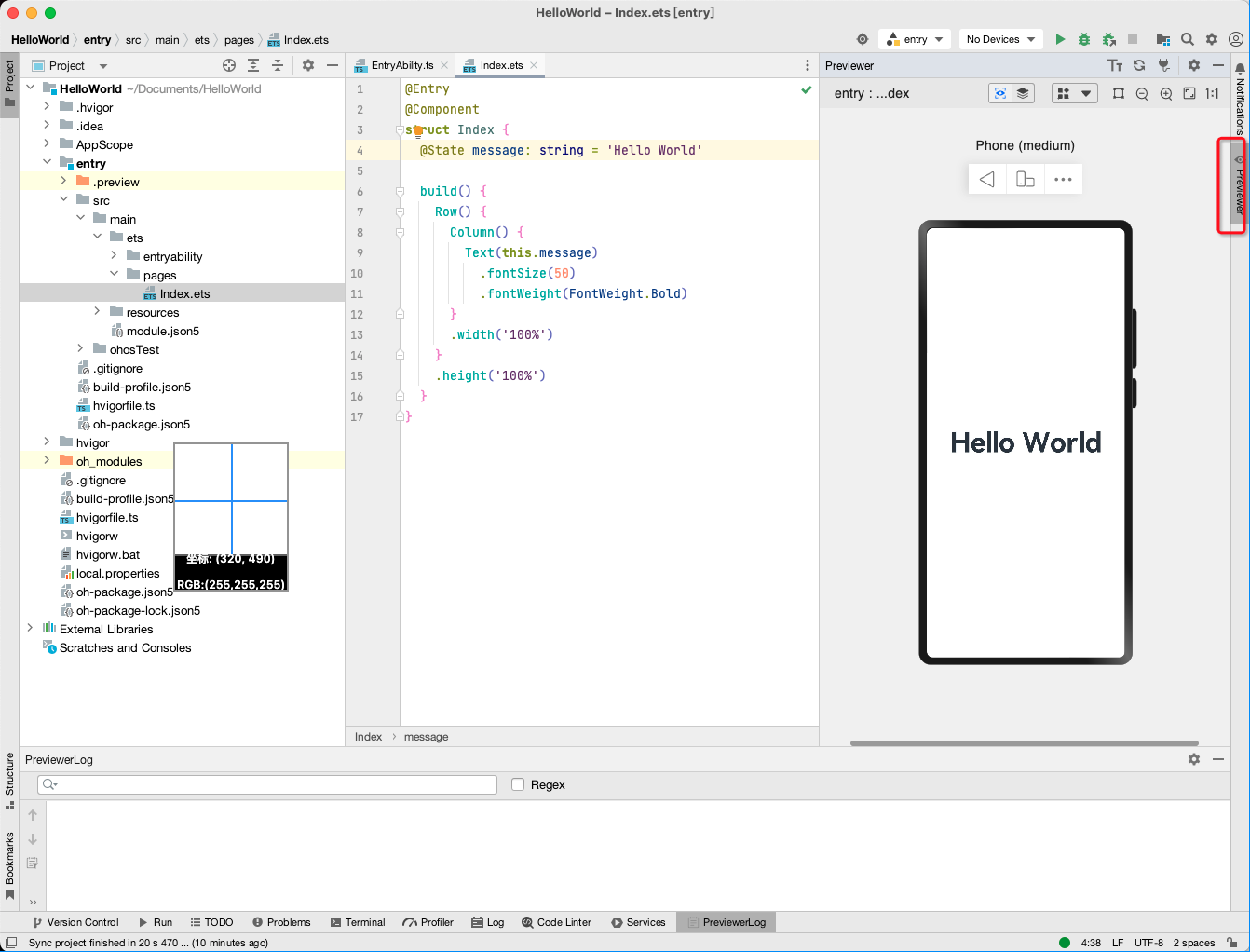Select module.json5 in project tree
The image size is (1250, 952).
point(162,331)
